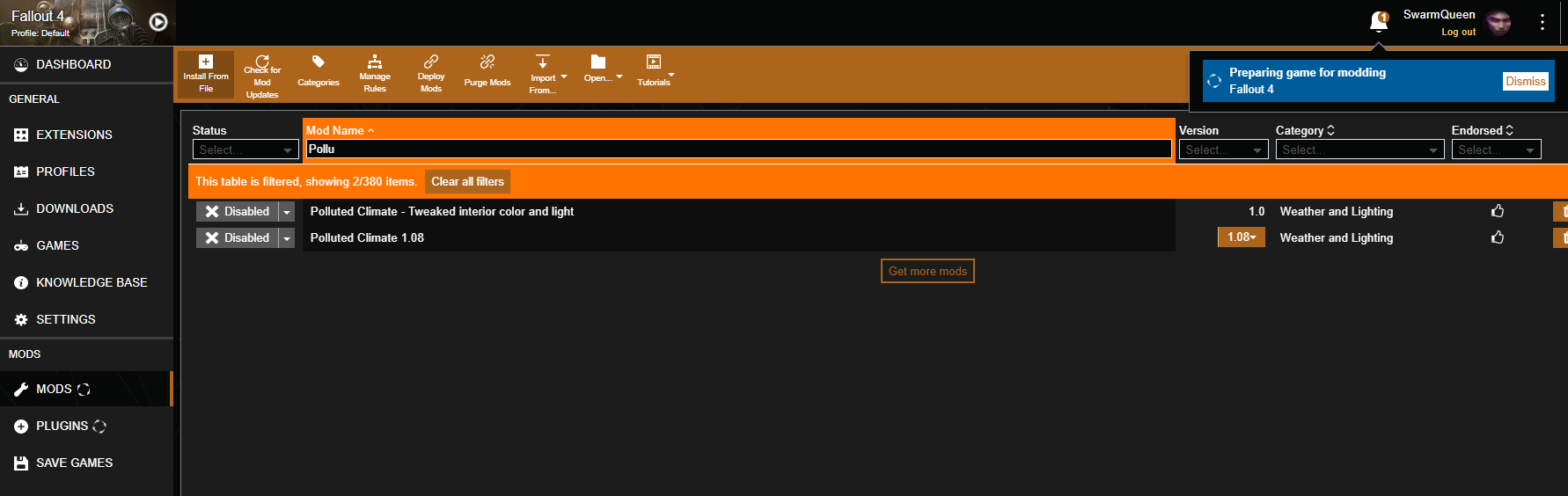Open Categories in the toolbar
Screen dimensions: 1568x496
point(319,72)
